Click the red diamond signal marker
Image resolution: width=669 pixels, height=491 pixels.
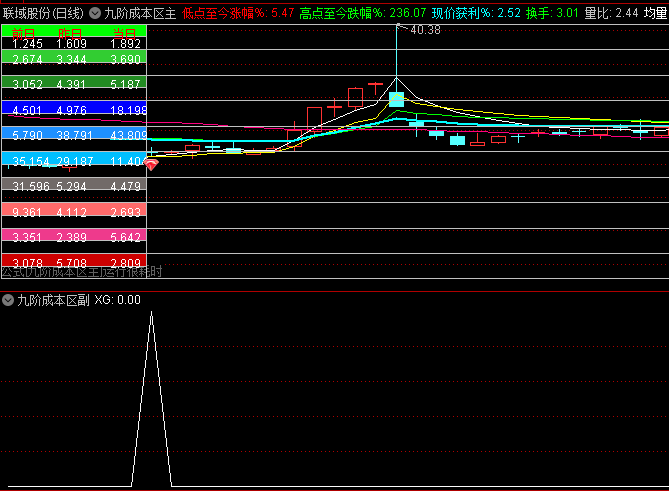point(151,163)
